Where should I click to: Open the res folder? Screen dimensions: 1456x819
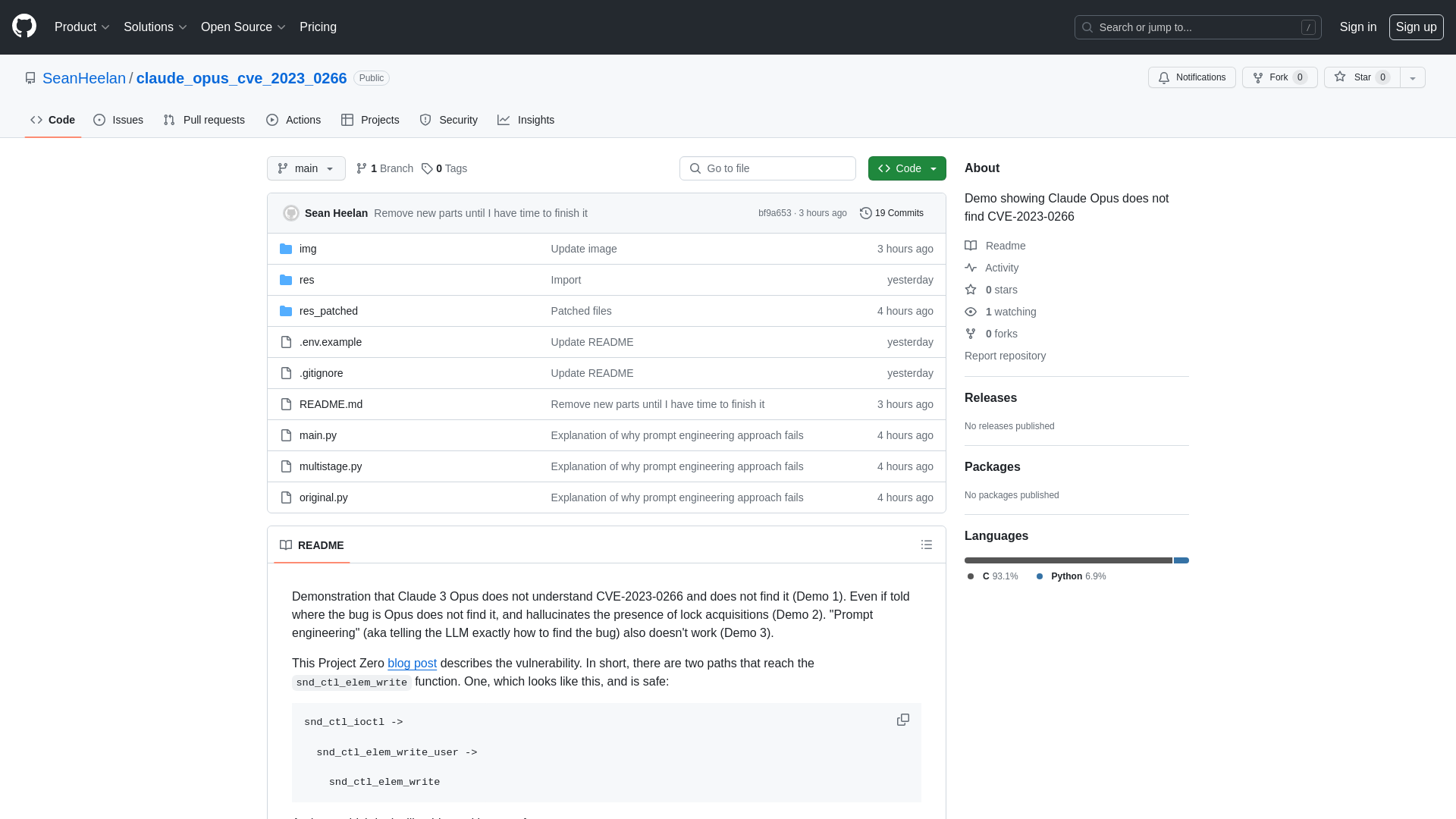point(306,280)
